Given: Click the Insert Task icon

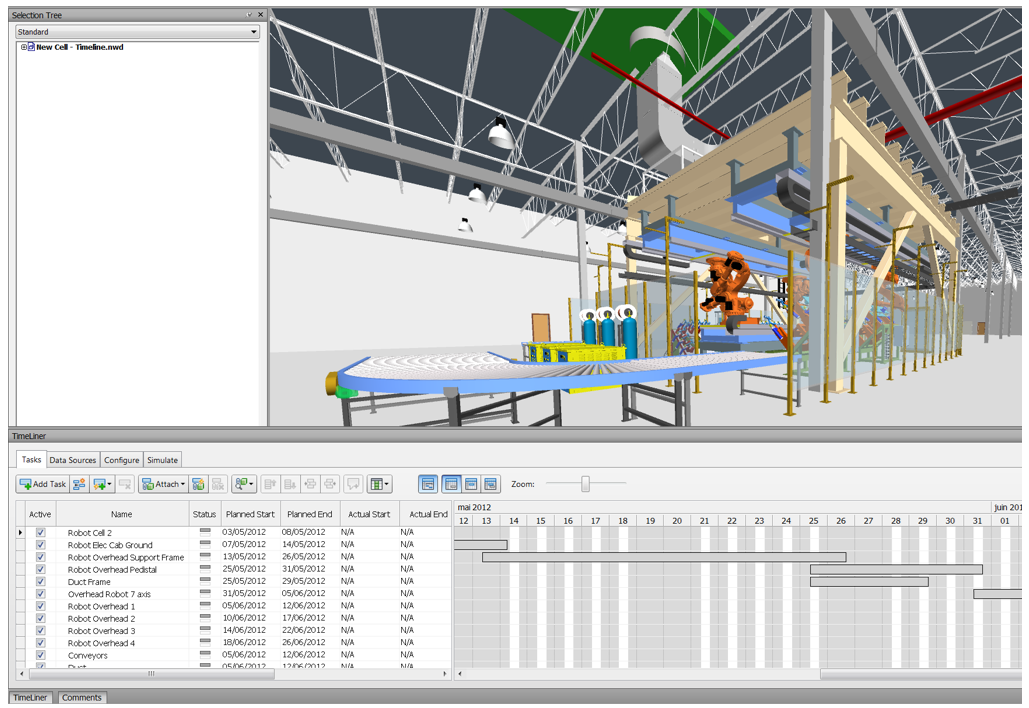Looking at the screenshot, I should [x=78, y=484].
